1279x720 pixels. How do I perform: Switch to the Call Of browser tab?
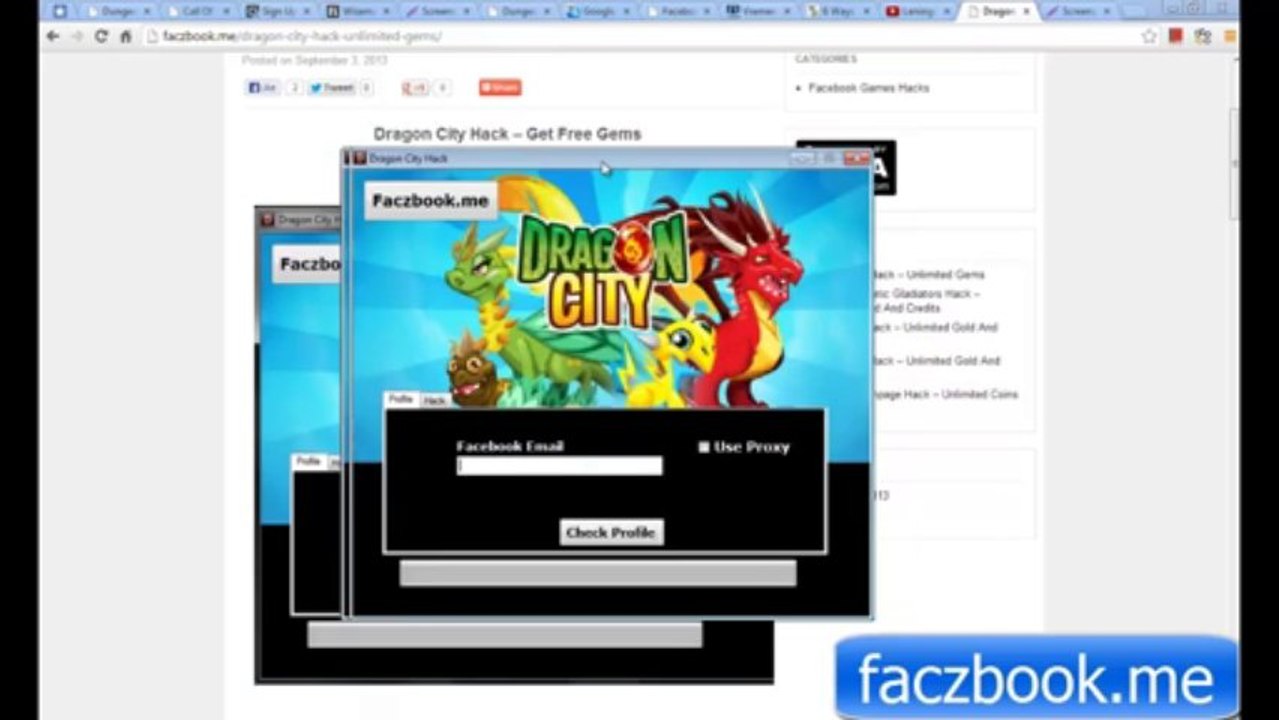click(x=197, y=11)
